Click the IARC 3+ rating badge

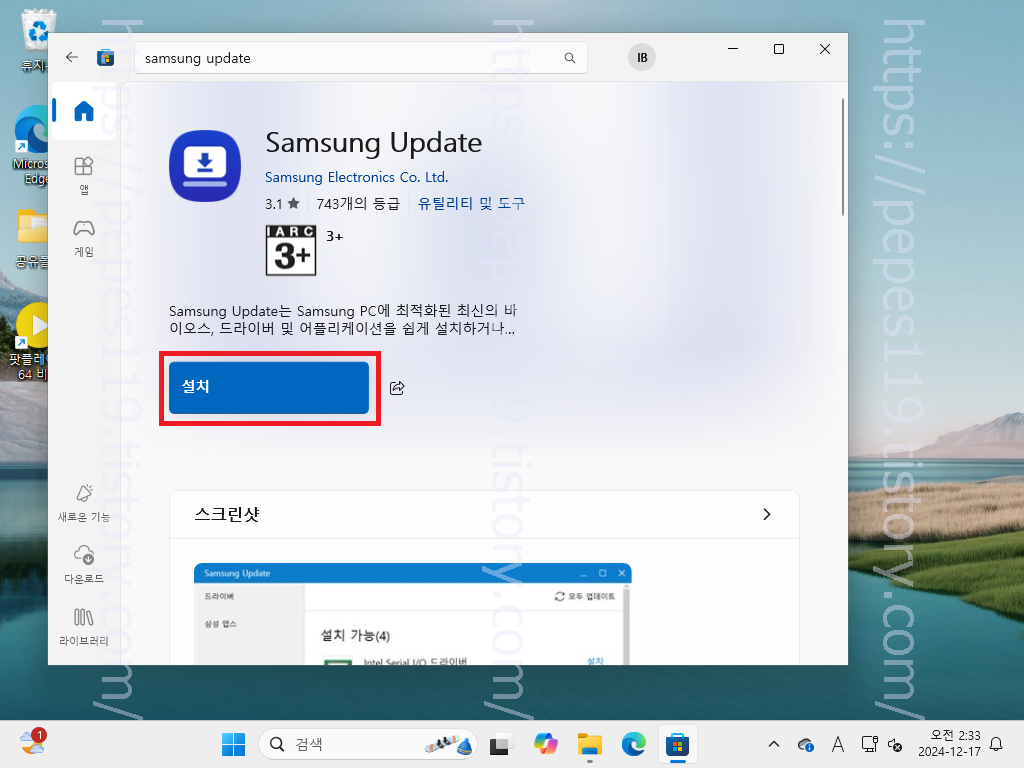[291, 250]
